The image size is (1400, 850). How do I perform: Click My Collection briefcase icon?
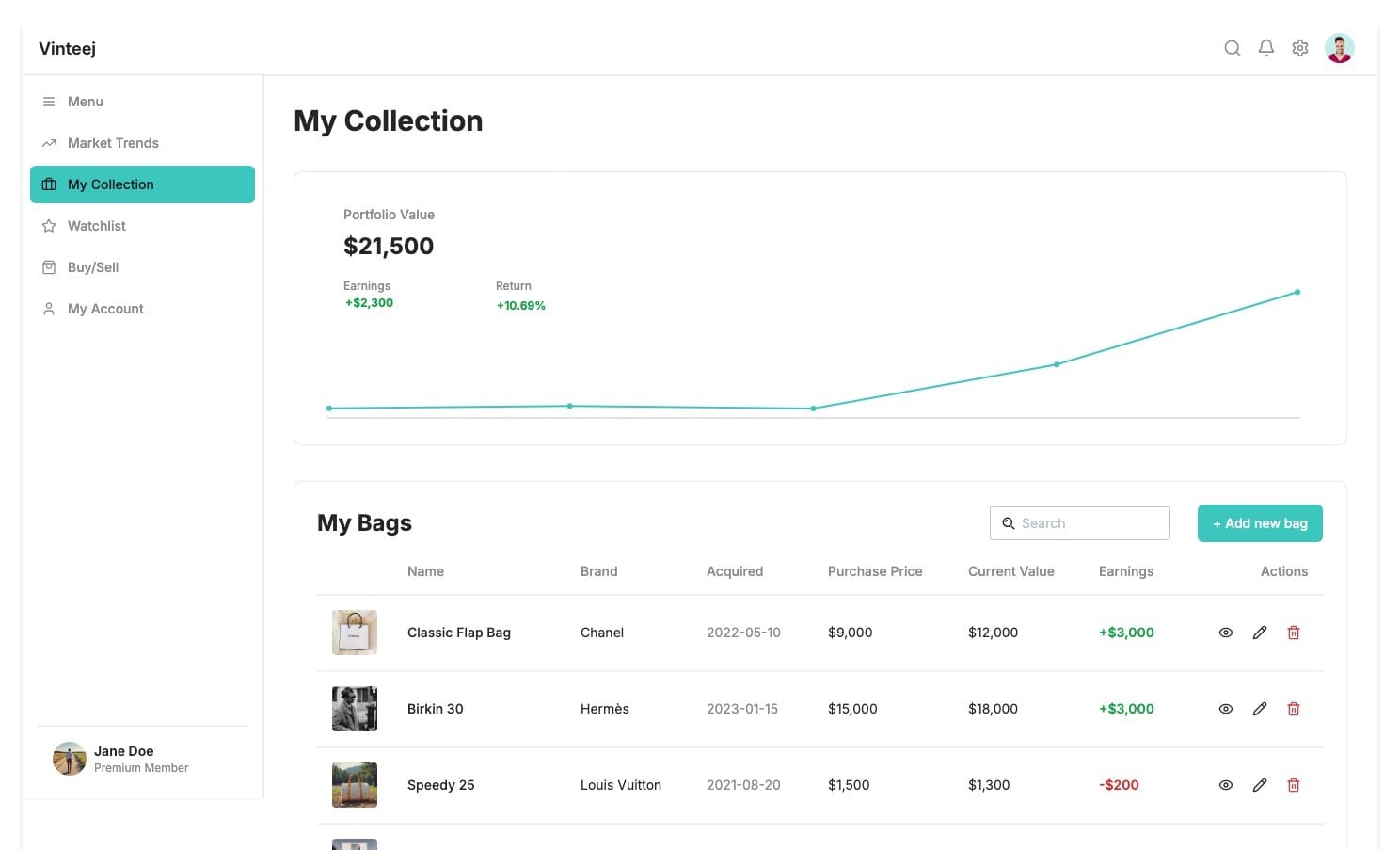[x=49, y=184]
